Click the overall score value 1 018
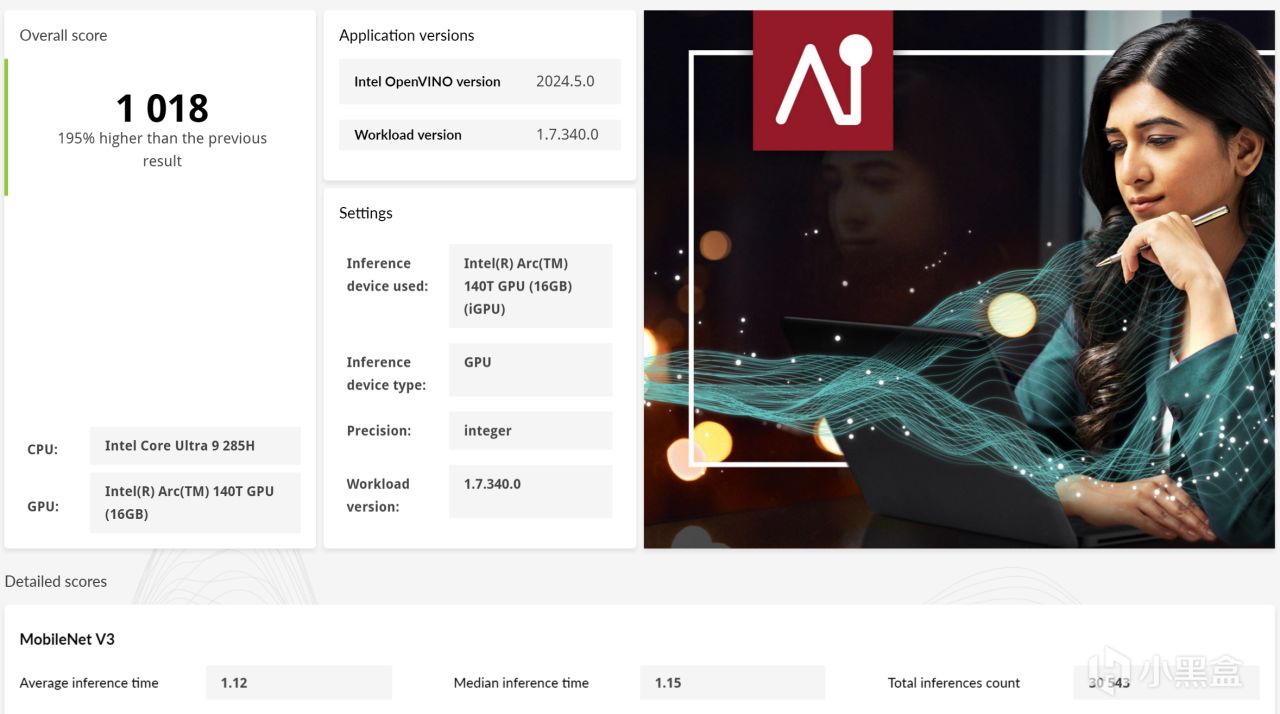Viewport: 1280px width, 714px height. pyautogui.click(x=162, y=108)
